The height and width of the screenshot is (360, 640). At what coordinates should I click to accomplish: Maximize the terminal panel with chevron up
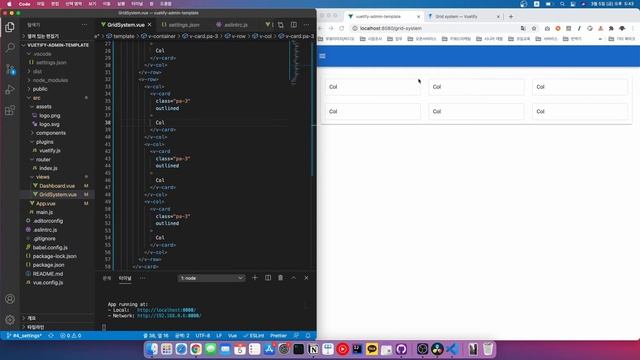293,278
